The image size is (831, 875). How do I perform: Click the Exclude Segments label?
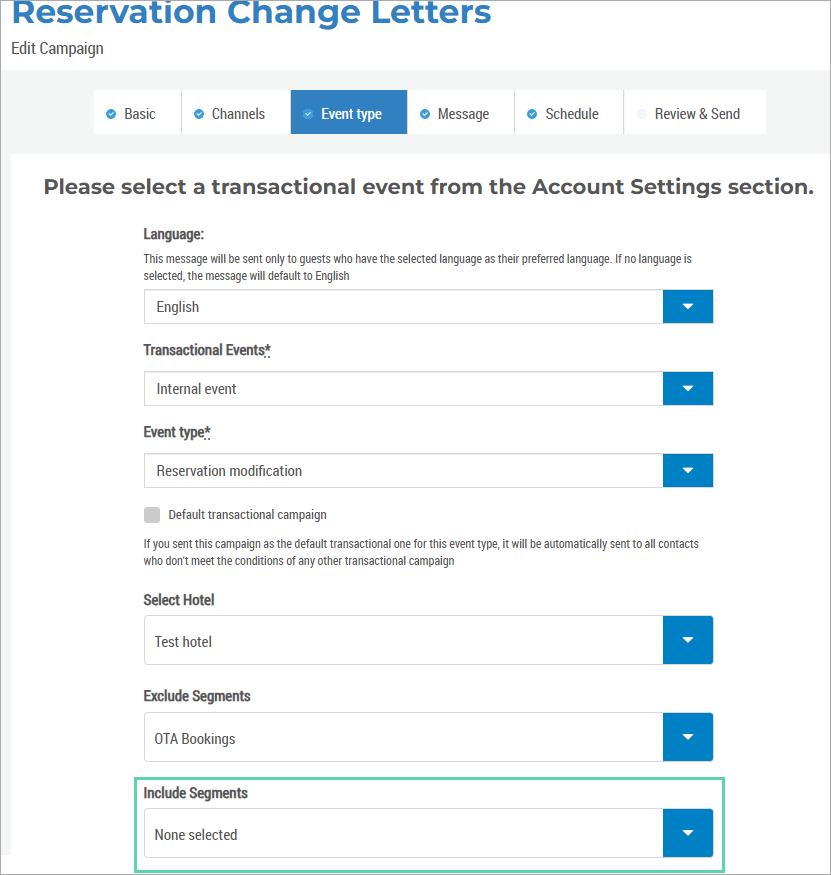(x=197, y=696)
